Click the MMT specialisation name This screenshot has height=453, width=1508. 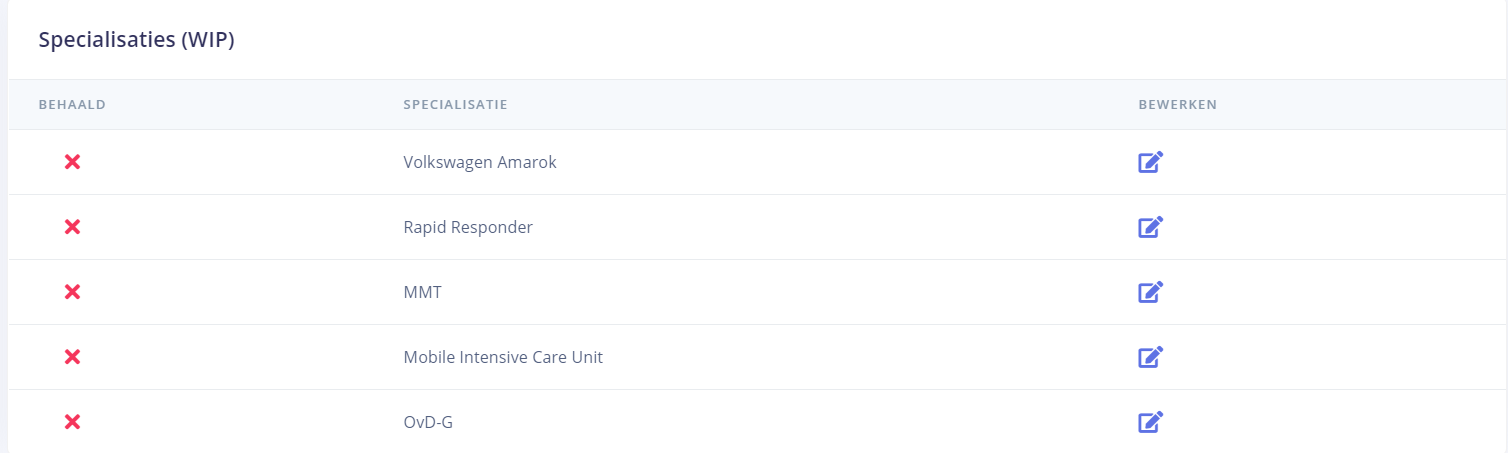coord(422,292)
